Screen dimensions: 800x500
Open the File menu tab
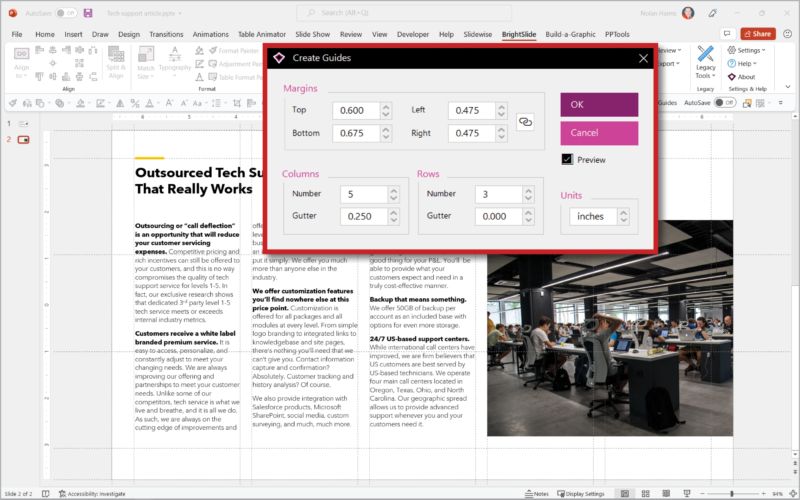[17, 34]
